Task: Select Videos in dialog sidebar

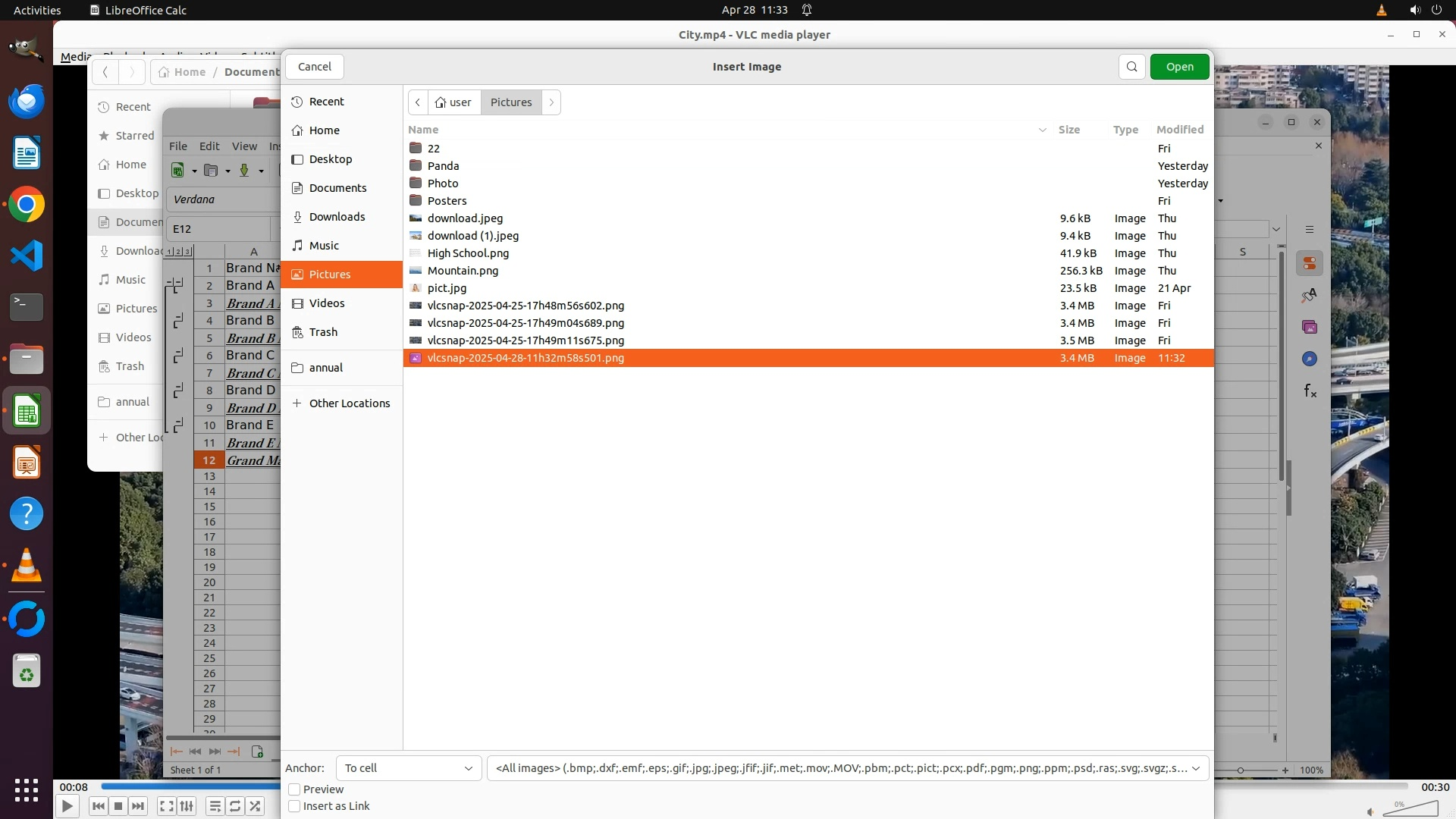Action: tap(327, 303)
